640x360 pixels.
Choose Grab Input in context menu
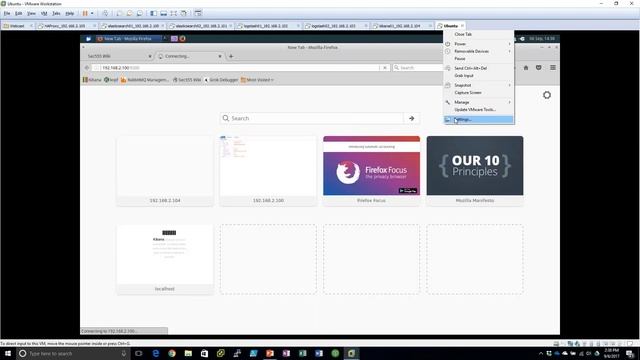pyautogui.click(x=478, y=76)
